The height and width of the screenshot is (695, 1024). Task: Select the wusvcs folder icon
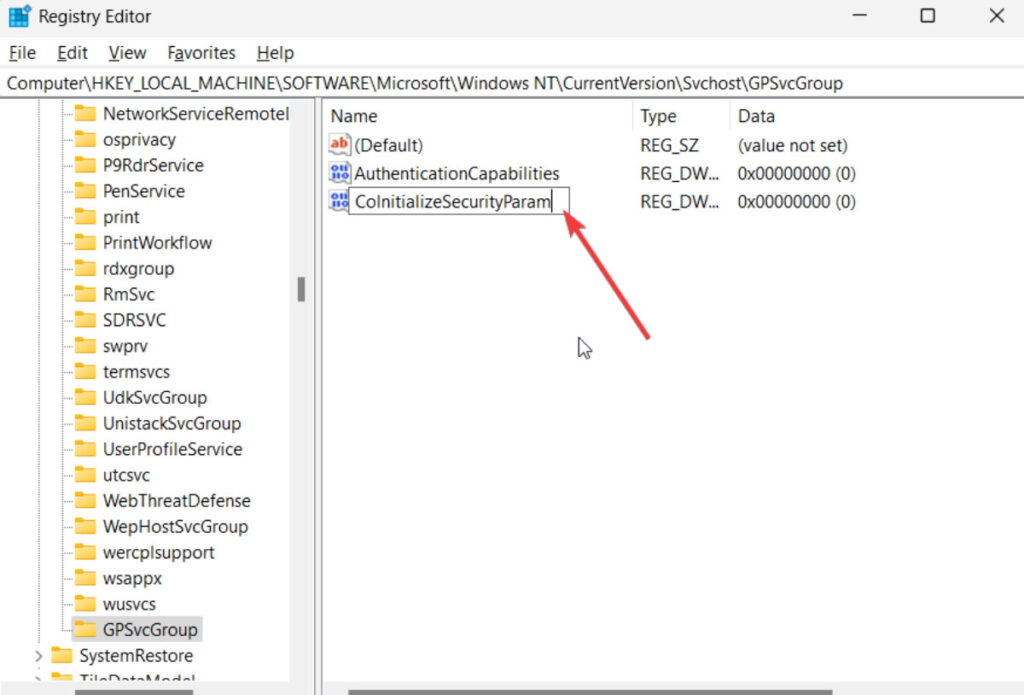tap(85, 604)
